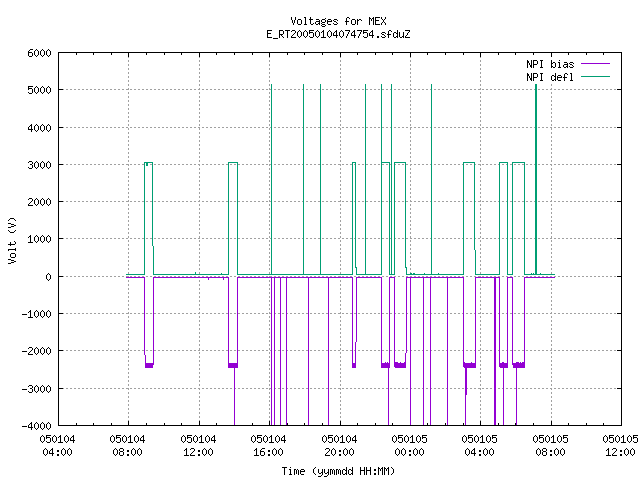The height and width of the screenshot is (480, 640).
Task: Click the y-axis tick label 5000
Action: (x=39, y=90)
